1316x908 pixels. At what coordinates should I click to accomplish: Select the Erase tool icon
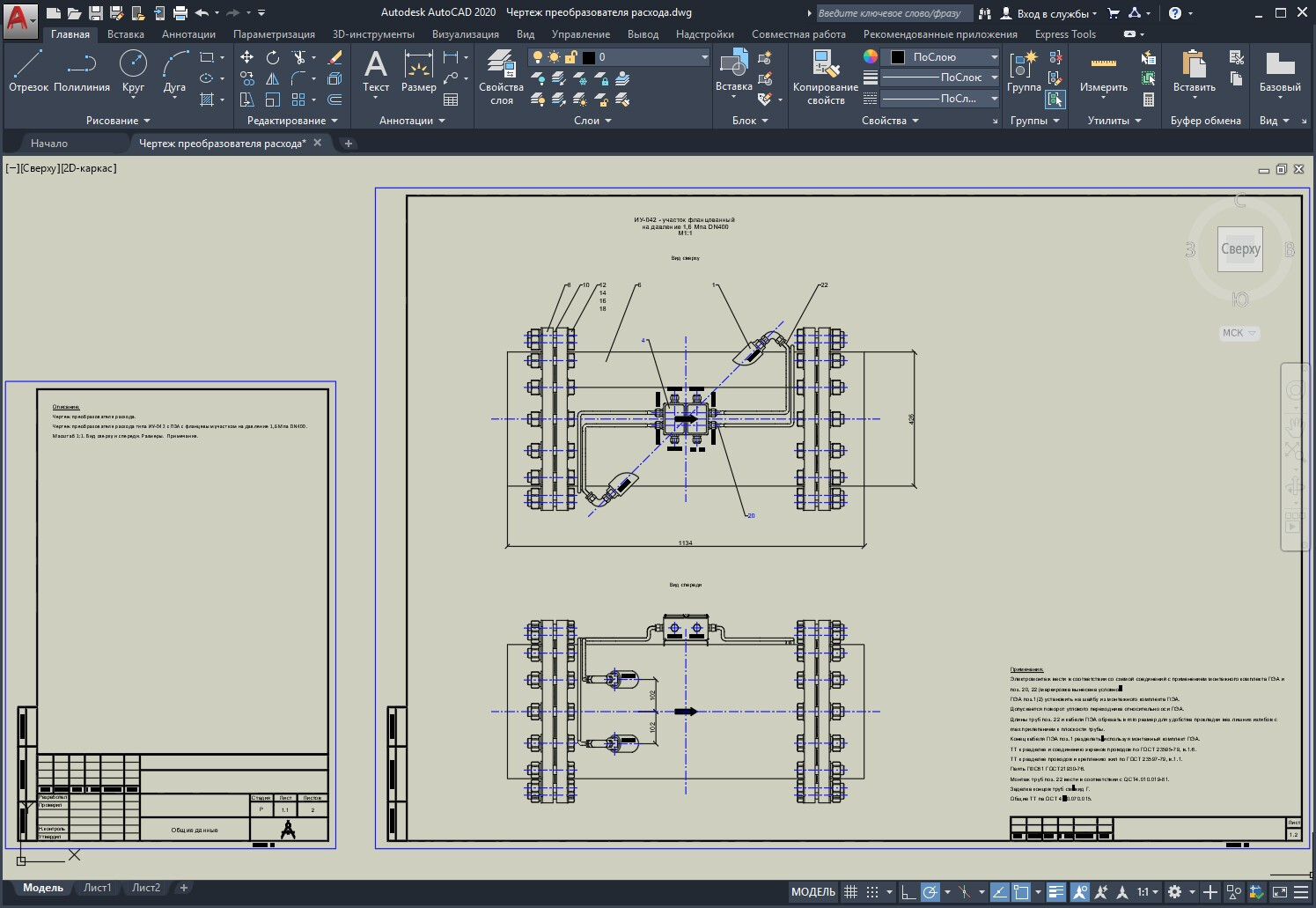(x=335, y=57)
